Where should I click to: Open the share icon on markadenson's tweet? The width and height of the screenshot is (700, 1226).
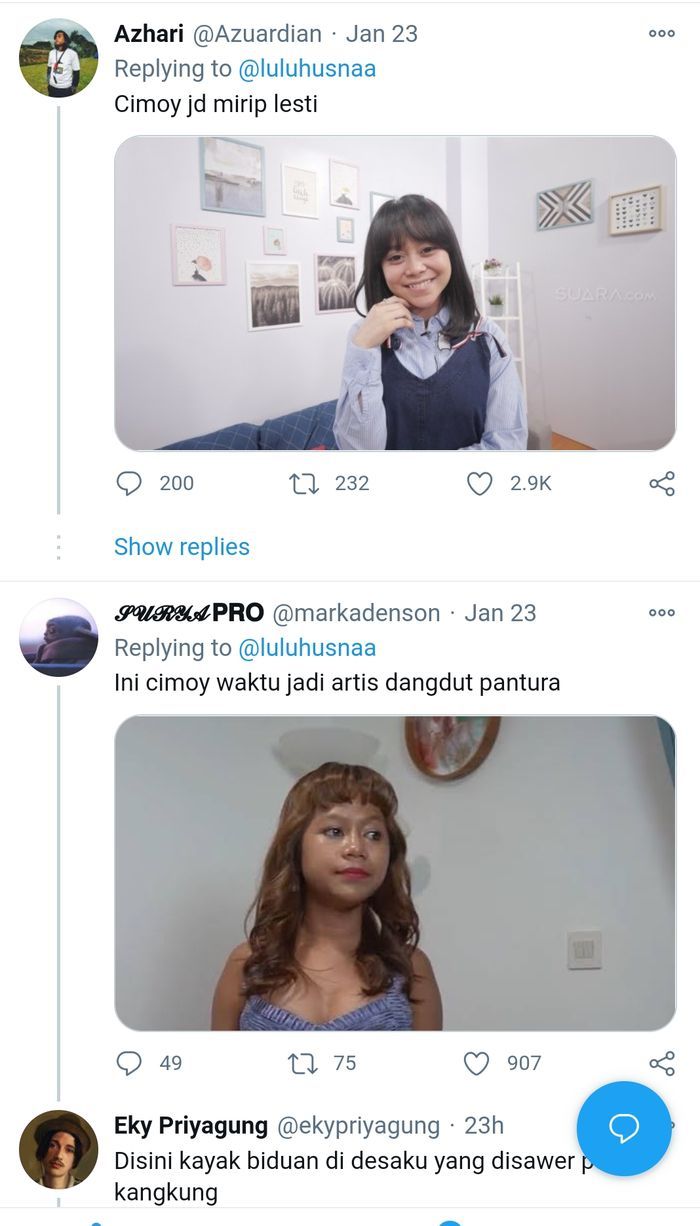[660, 1064]
